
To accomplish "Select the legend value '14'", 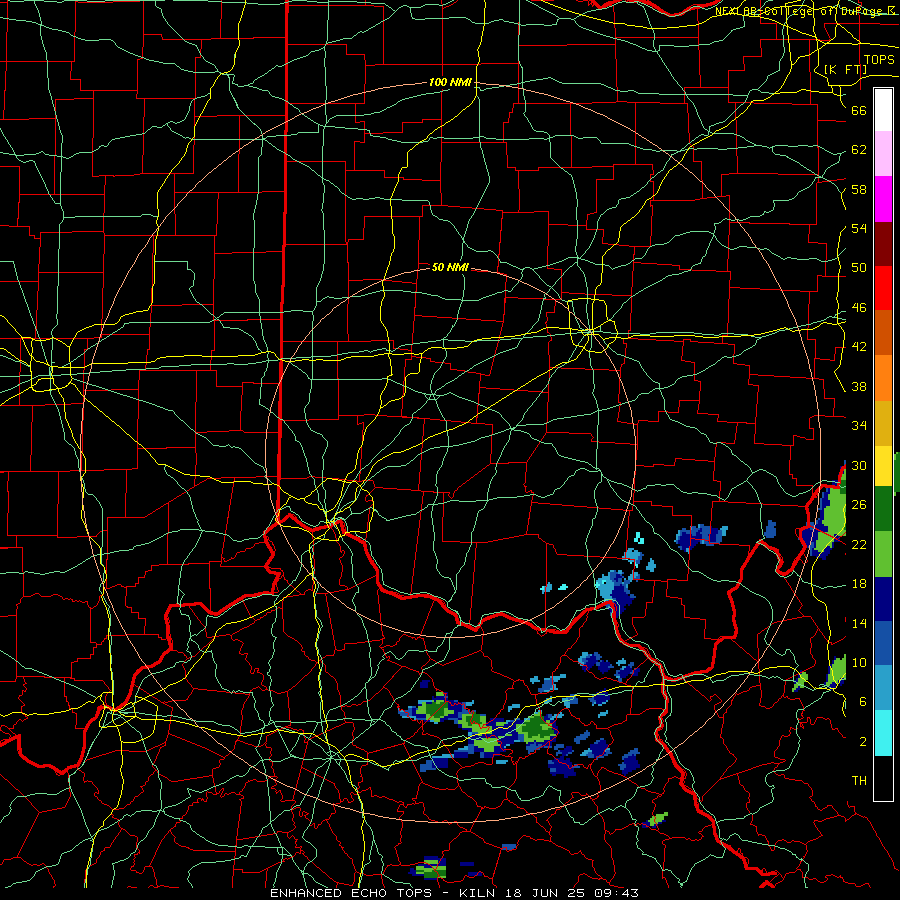I will pyautogui.click(x=859, y=623).
